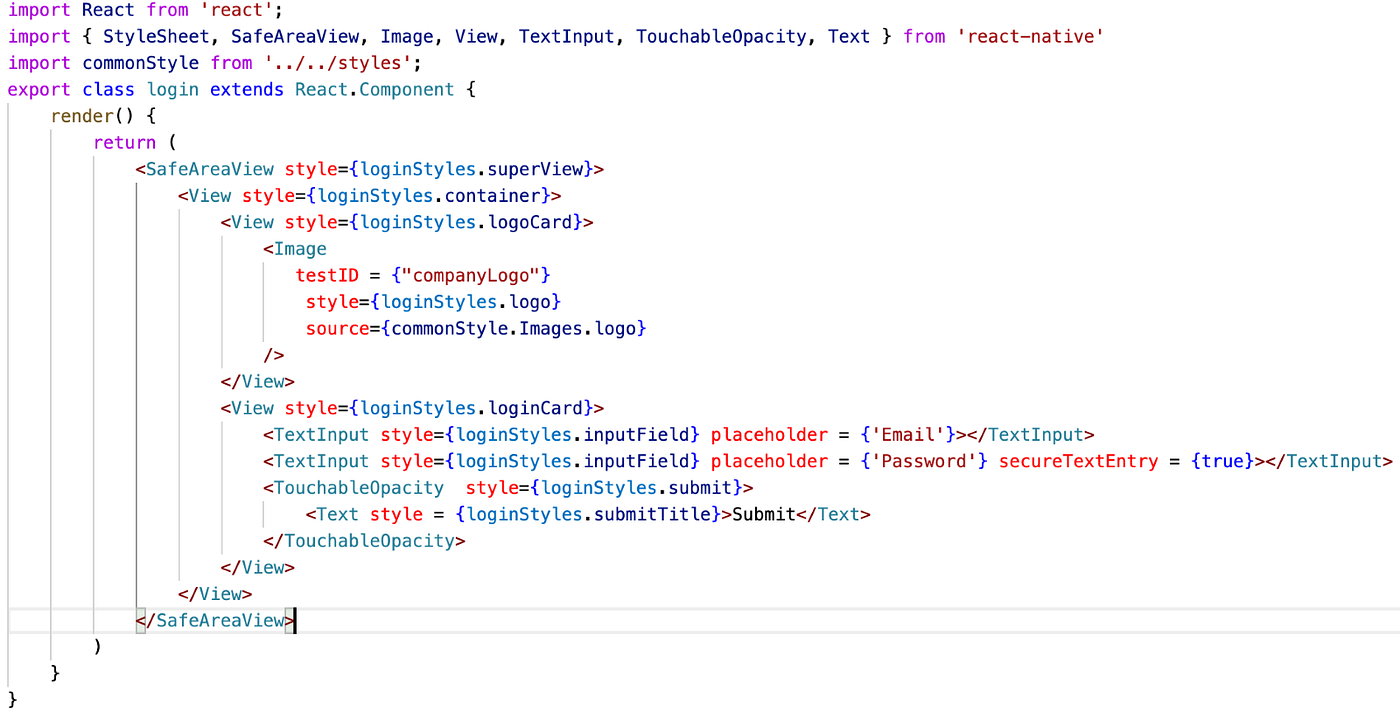The height and width of the screenshot is (718, 1400).
Task: Click the word React on line one
Action: (107, 10)
